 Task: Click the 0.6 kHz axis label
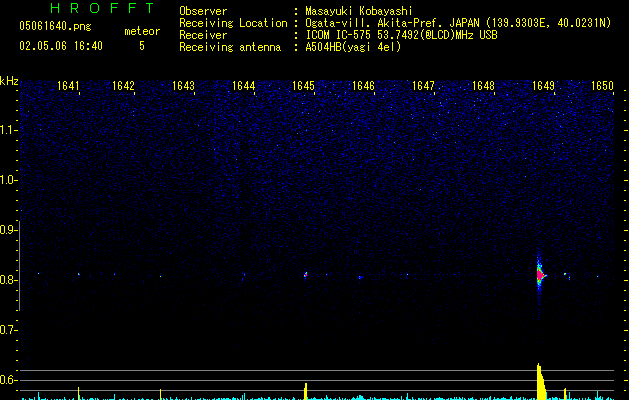point(8,380)
